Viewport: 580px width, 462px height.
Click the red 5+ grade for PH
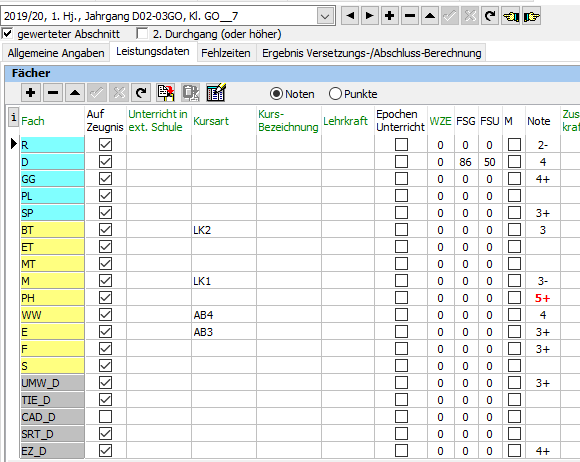[x=542, y=298]
